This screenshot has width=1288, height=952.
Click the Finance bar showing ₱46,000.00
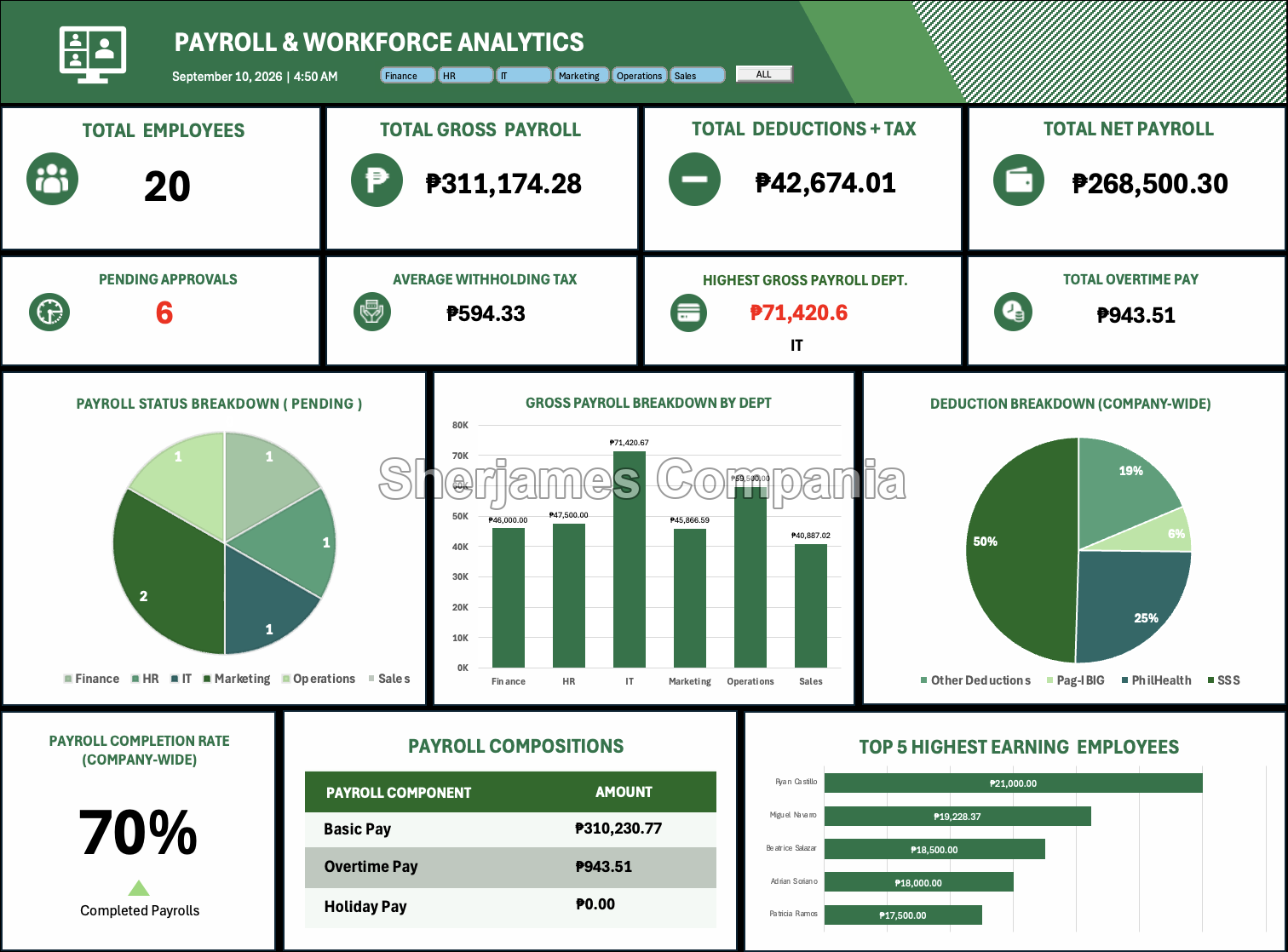(509, 598)
